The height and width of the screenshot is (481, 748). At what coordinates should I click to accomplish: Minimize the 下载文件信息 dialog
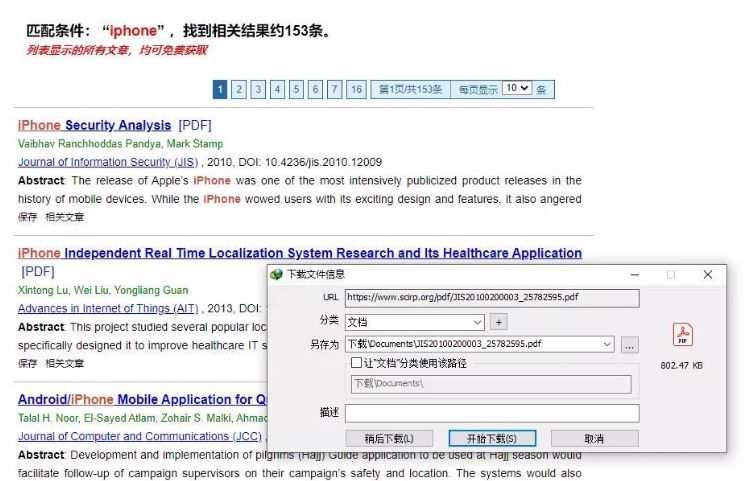(634, 275)
